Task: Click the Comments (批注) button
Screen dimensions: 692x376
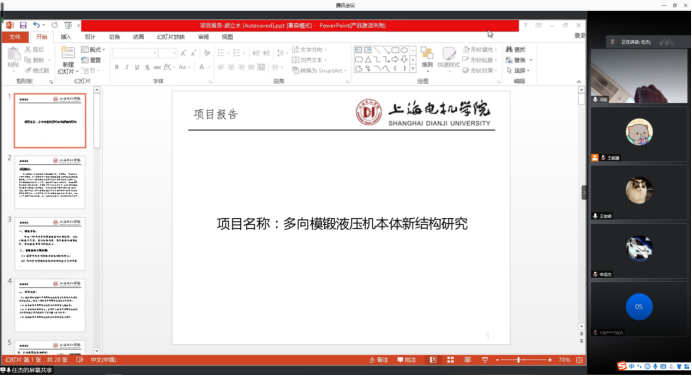Action: 406,360
